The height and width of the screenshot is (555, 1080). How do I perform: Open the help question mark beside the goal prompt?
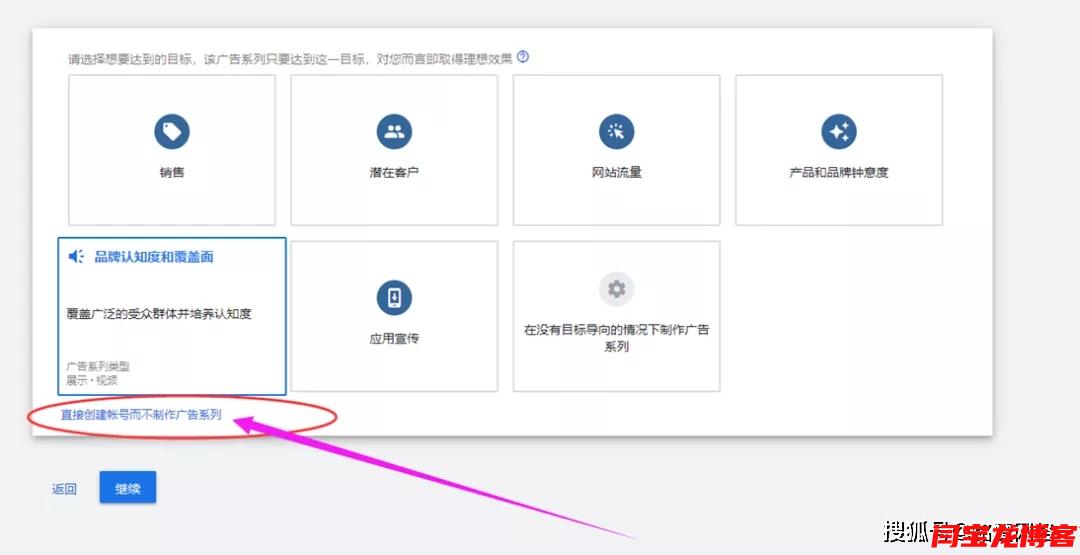(x=523, y=57)
